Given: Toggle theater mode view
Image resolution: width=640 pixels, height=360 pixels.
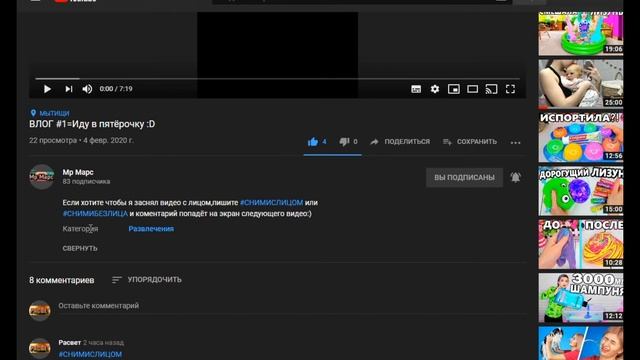Looking at the screenshot, I should (472, 89).
